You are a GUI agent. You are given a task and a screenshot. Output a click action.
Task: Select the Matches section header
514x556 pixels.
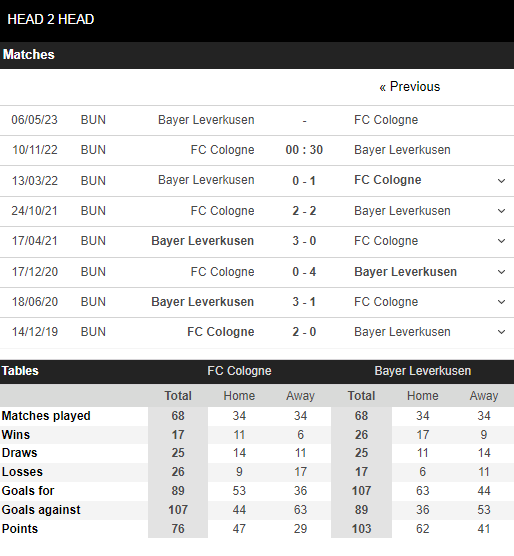click(x=29, y=55)
